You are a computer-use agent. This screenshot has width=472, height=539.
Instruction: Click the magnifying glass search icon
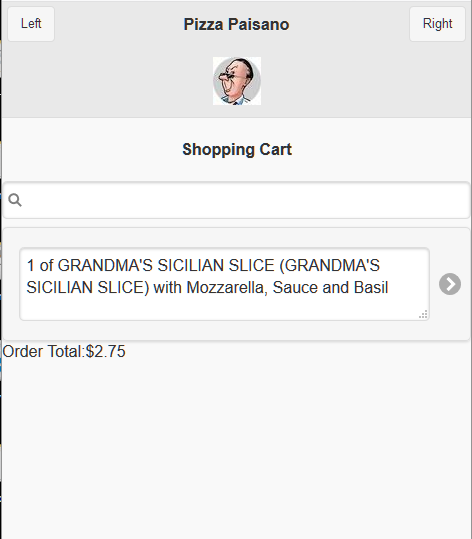click(x=15, y=200)
